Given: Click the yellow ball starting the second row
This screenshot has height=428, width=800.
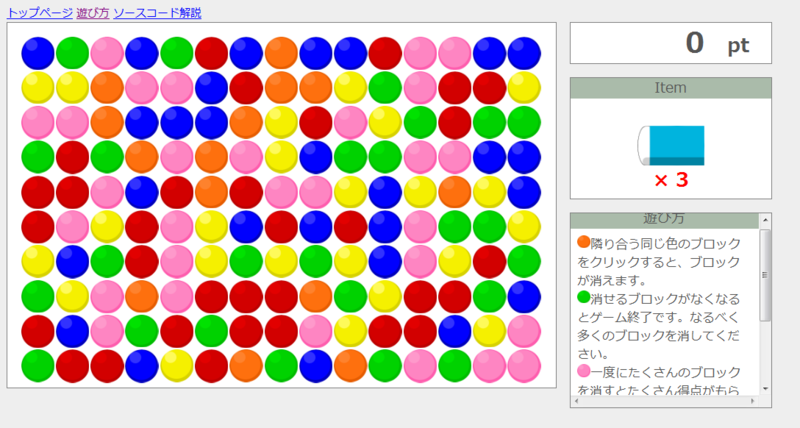Looking at the screenshot, I should pos(38,88).
